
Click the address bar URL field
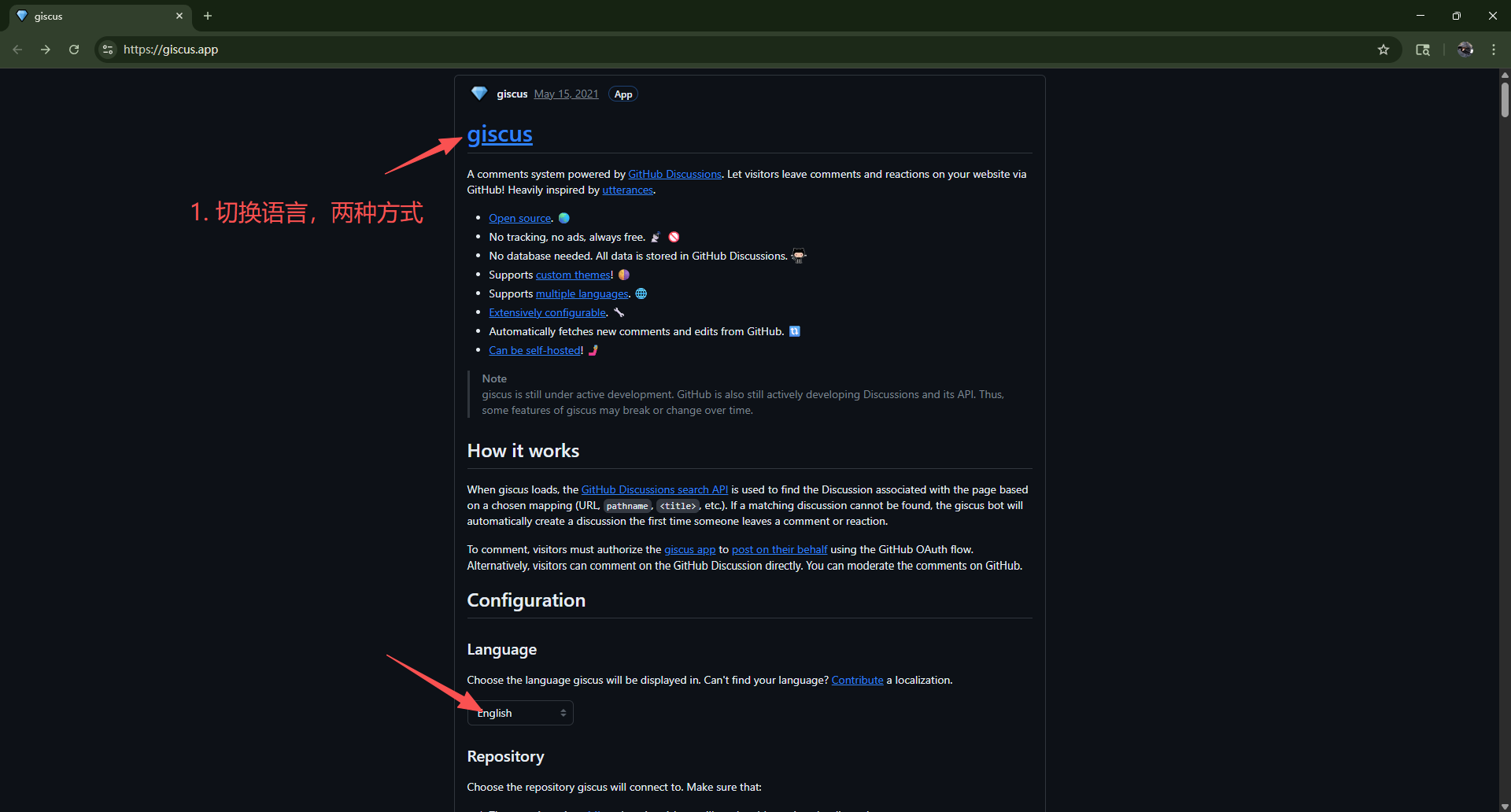(708, 50)
